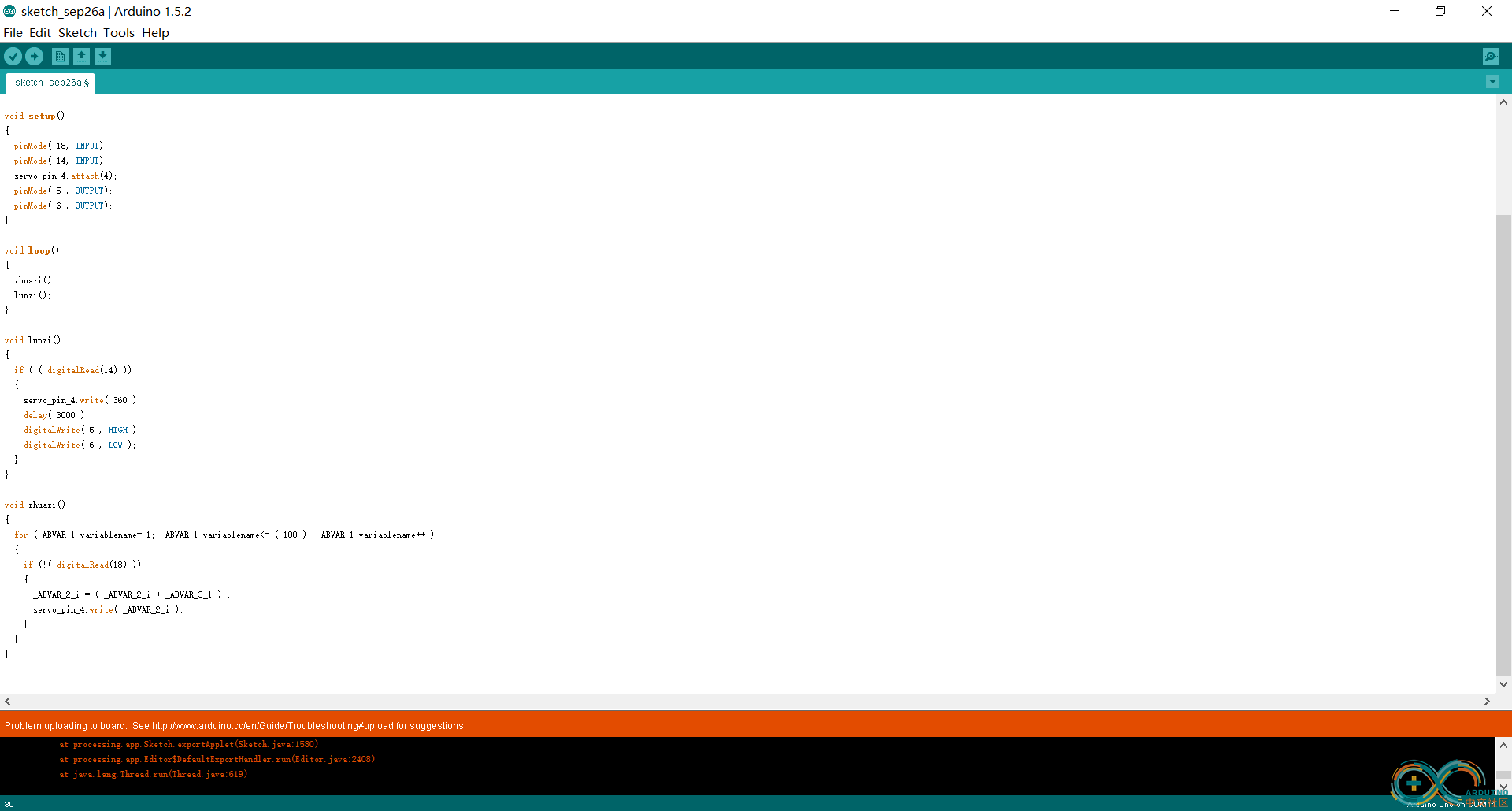
Task: Click the editor vertical scrollbar thumb
Action: tap(1503, 444)
